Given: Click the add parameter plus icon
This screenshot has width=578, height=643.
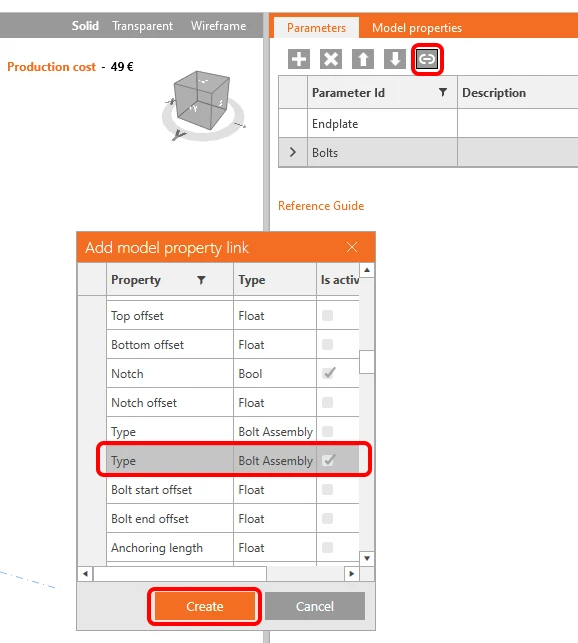Looking at the screenshot, I should point(299,59).
